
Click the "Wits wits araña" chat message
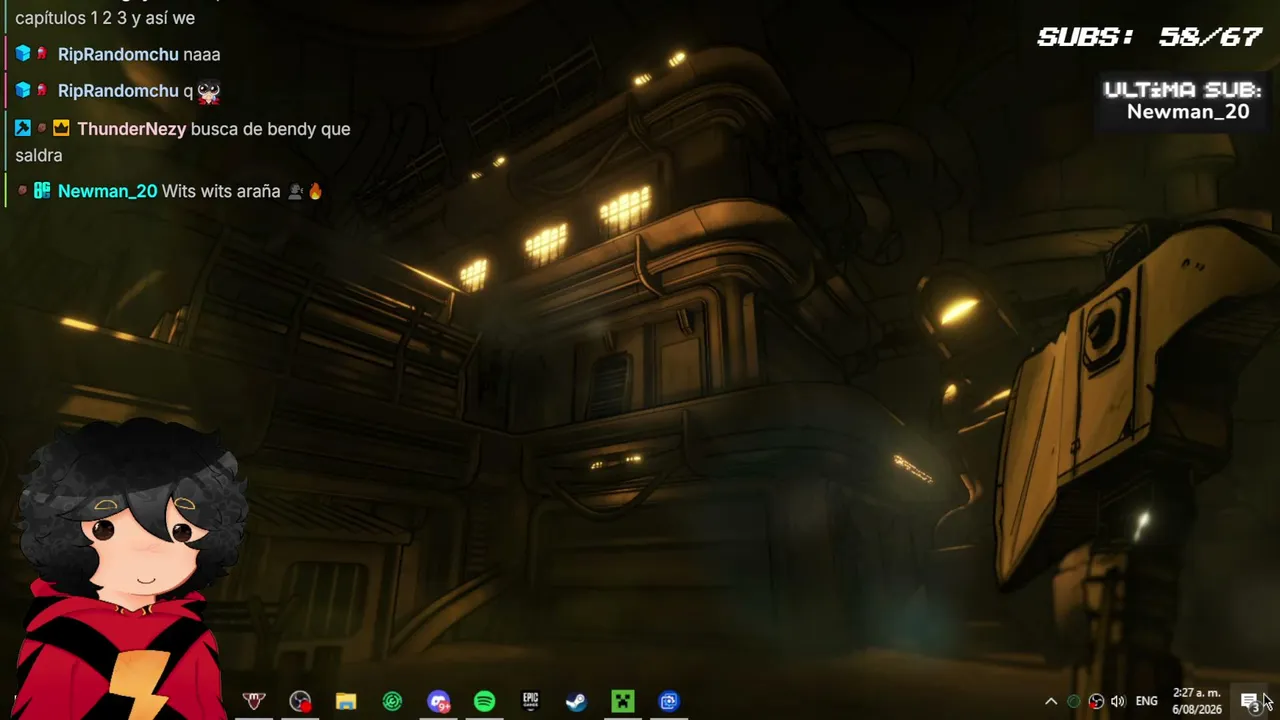[221, 191]
